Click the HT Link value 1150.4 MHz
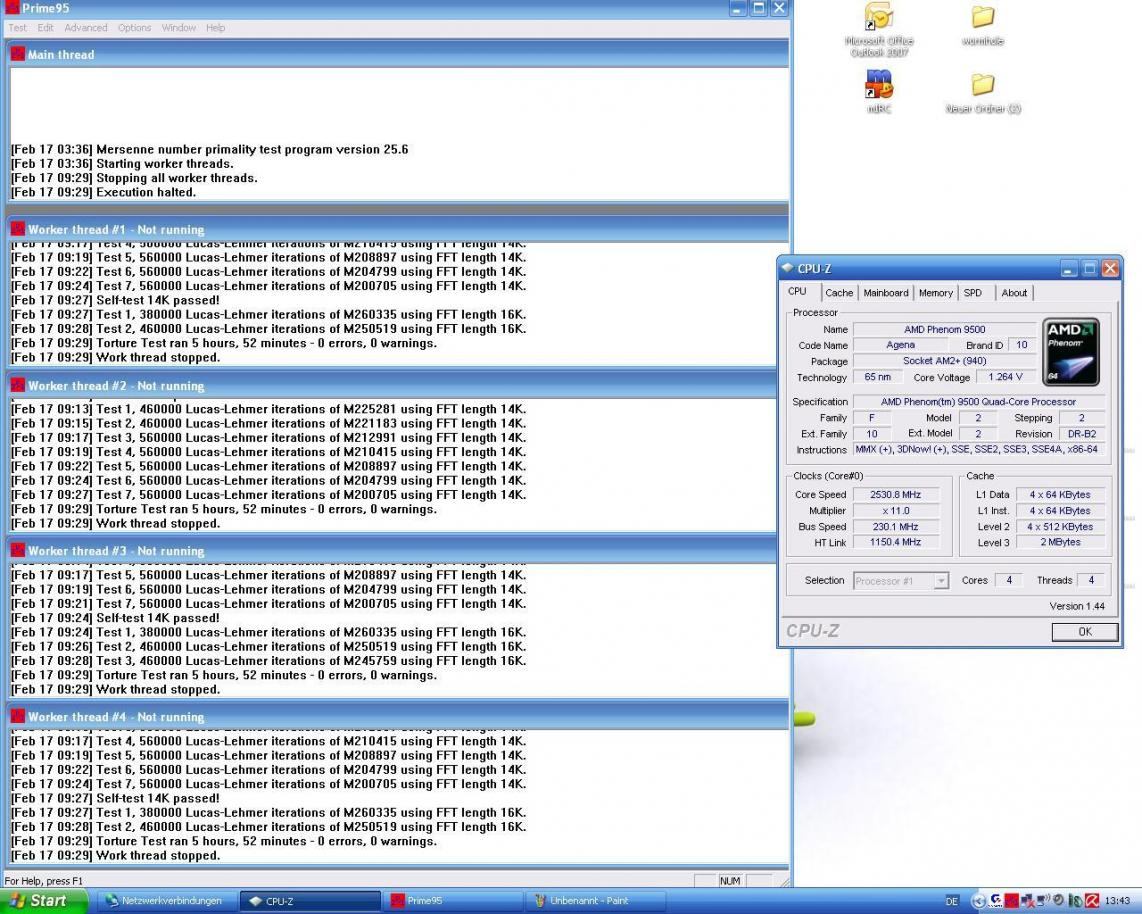The image size is (1142, 914). pos(895,542)
